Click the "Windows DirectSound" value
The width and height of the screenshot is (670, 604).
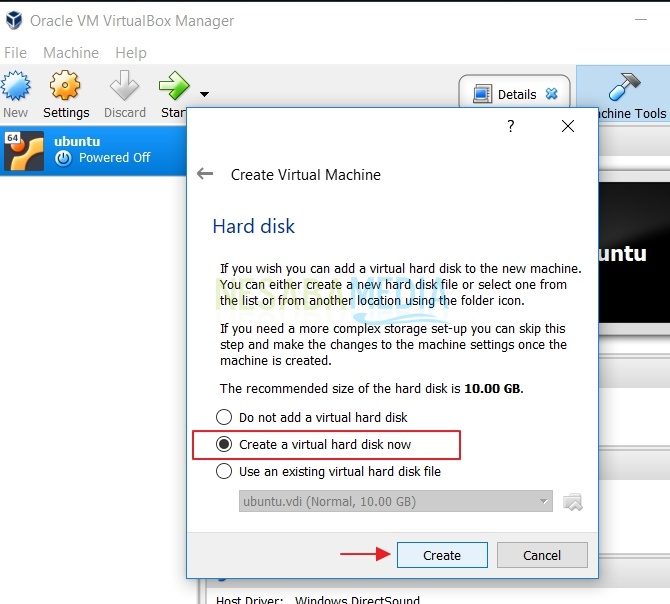(357, 599)
